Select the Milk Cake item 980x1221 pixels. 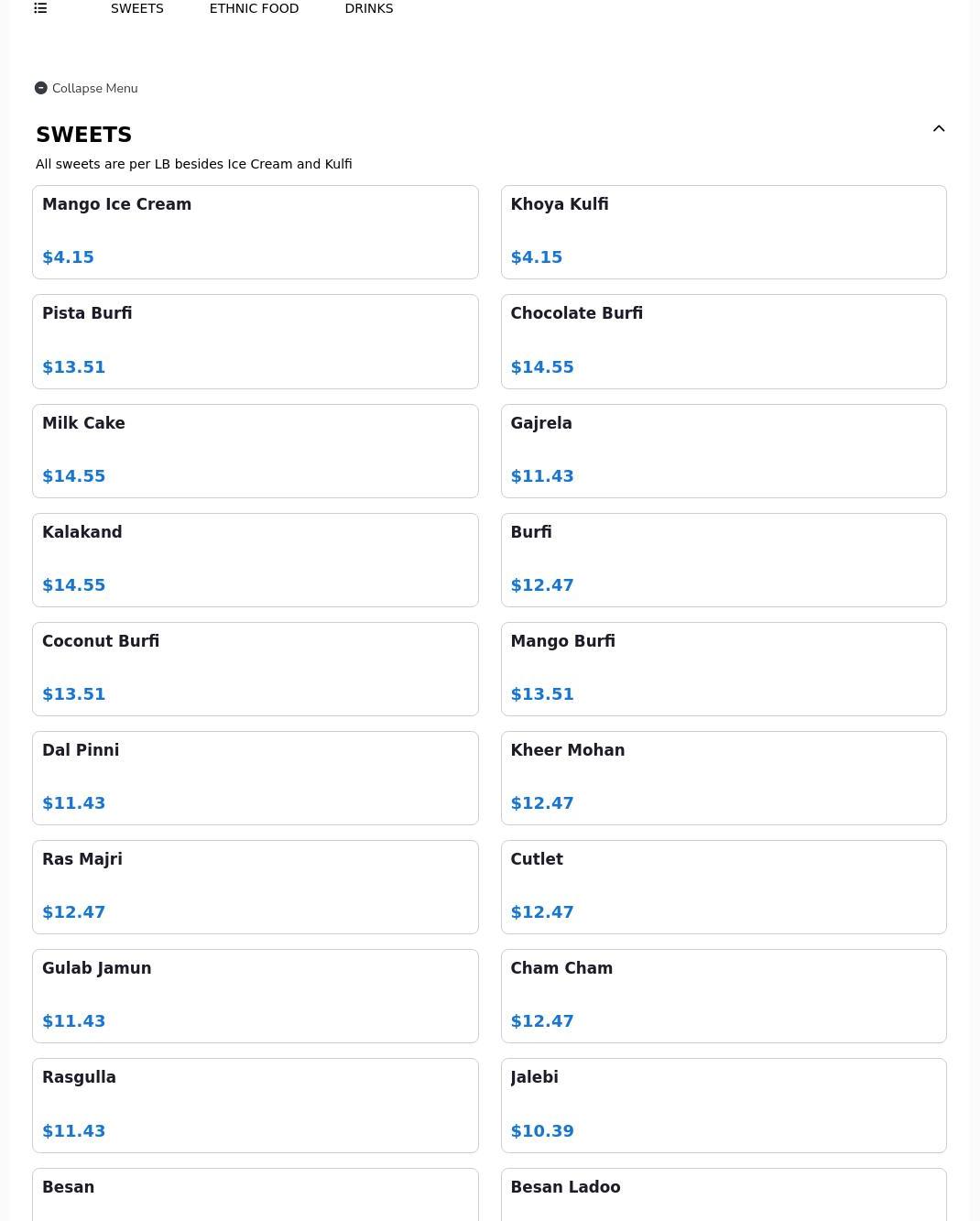[x=256, y=451]
